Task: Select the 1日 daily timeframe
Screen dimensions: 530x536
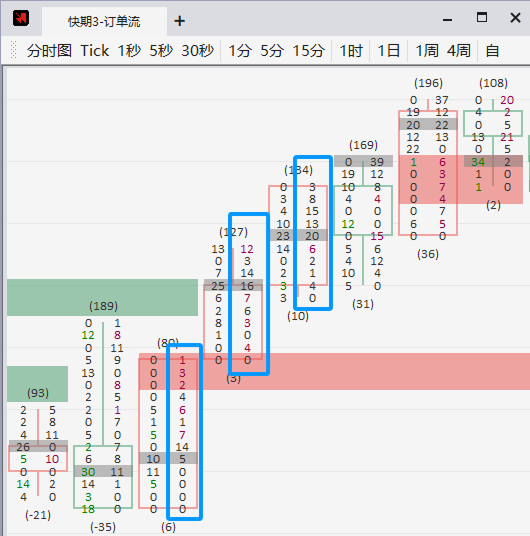Action: point(389,51)
